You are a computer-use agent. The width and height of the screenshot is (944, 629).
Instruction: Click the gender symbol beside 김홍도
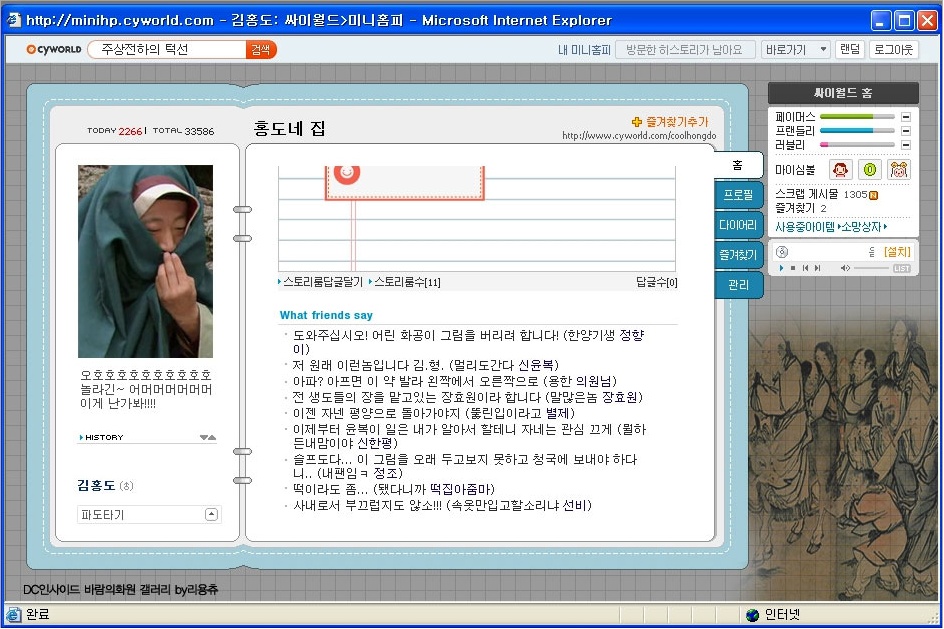coord(126,486)
